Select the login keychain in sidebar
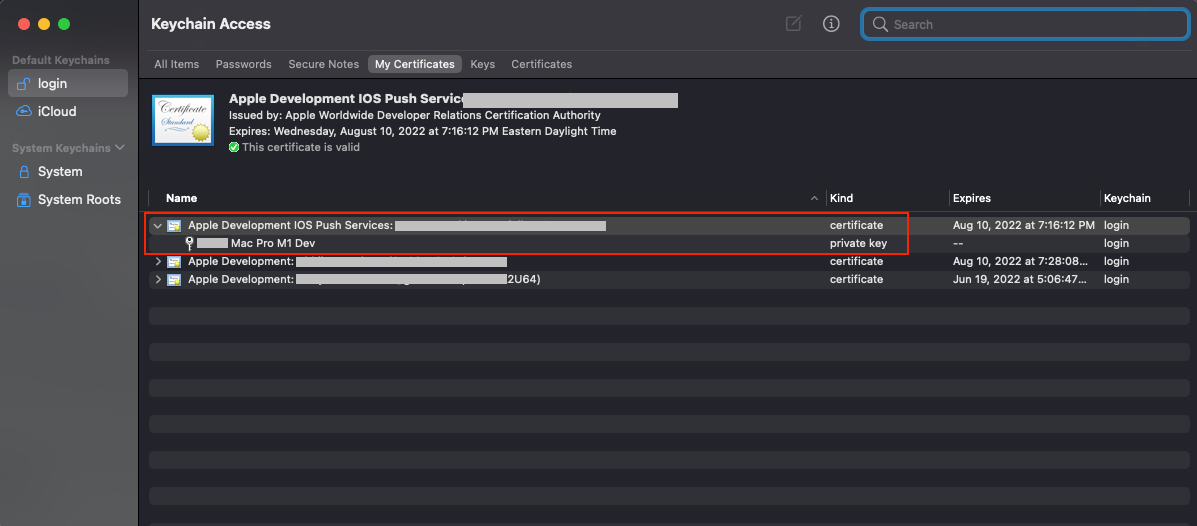1197x526 pixels. click(68, 83)
